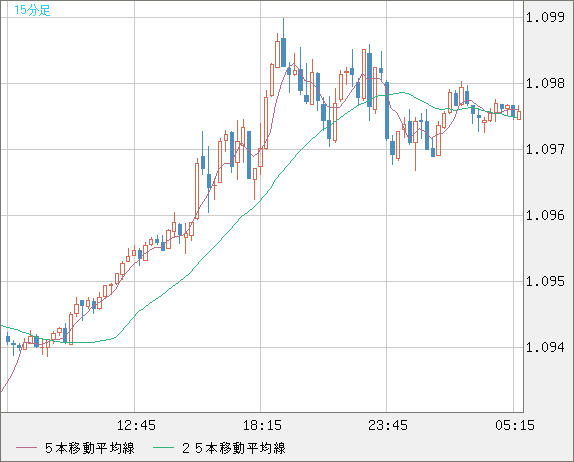Click the green 25-period moving average legend line

pyautogui.click(x=163, y=448)
